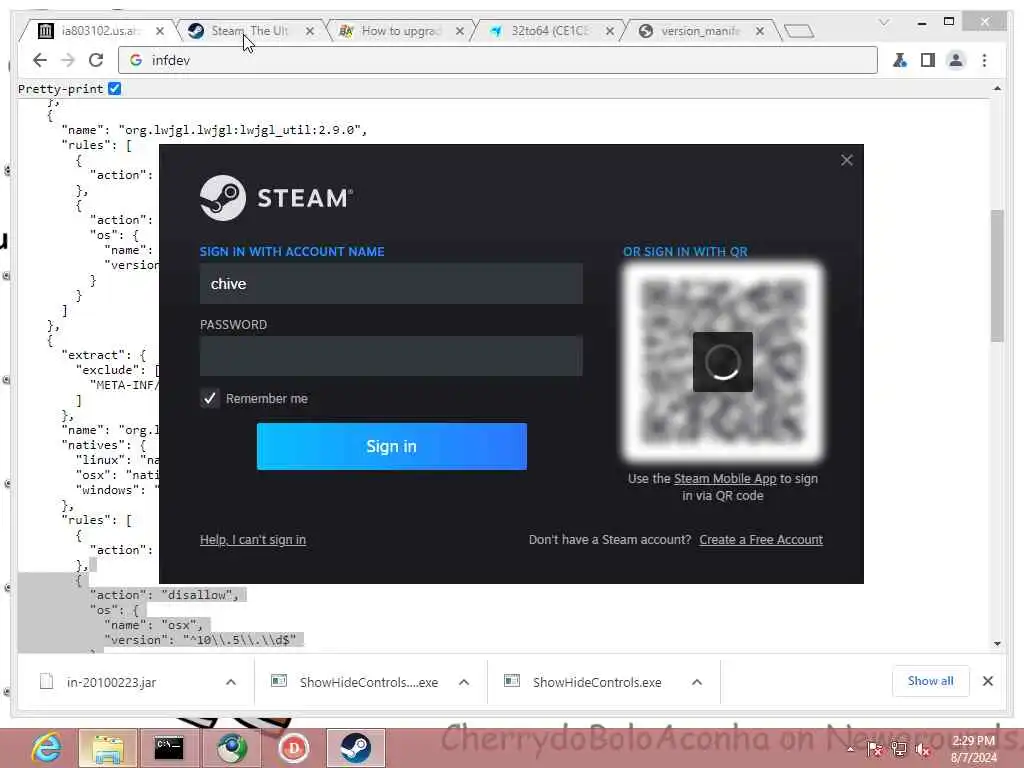Reload the current page
This screenshot has height=768, width=1024.
tap(96, 60)
